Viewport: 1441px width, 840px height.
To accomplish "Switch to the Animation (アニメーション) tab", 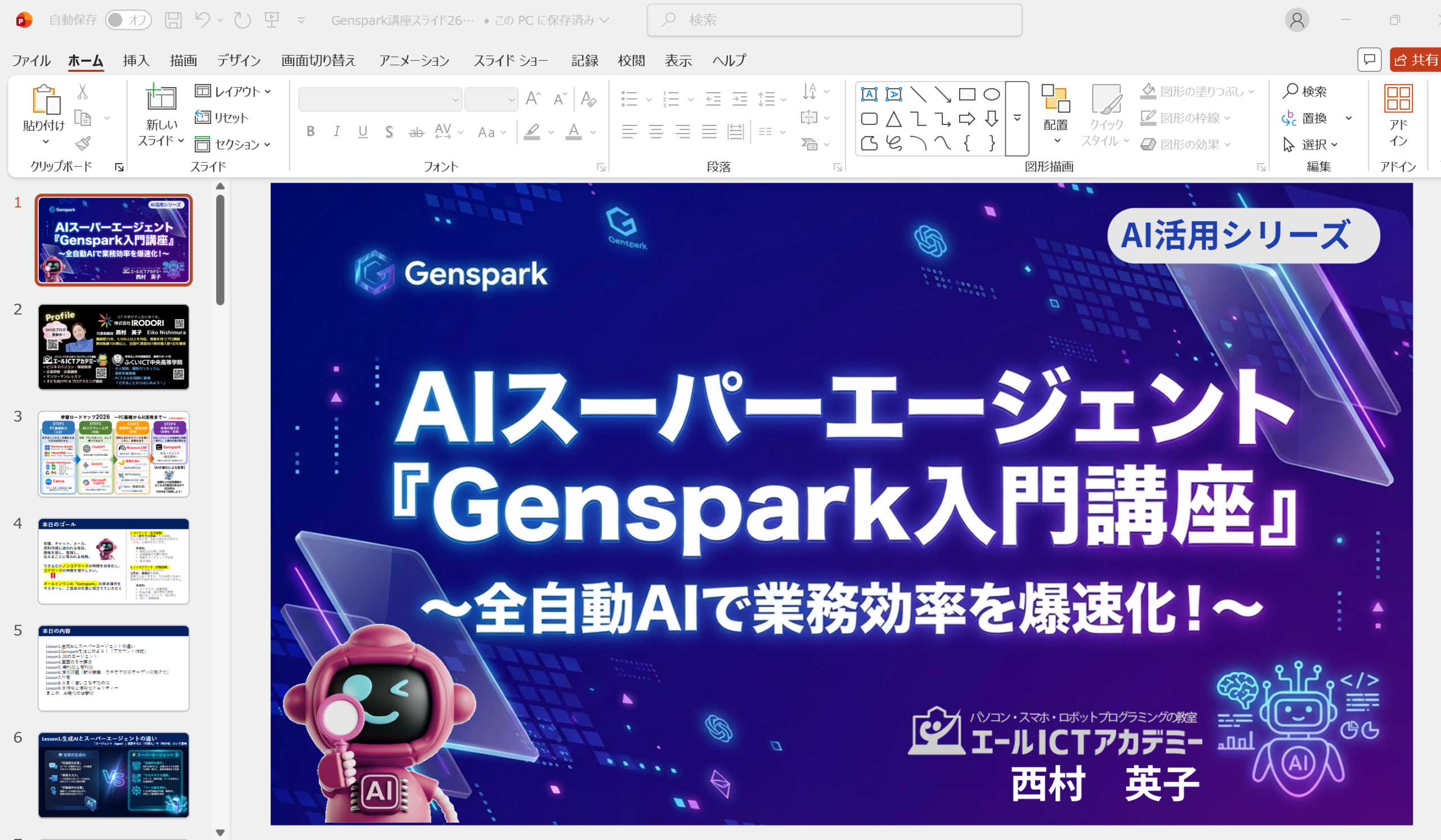I will [x=414, y=61].
